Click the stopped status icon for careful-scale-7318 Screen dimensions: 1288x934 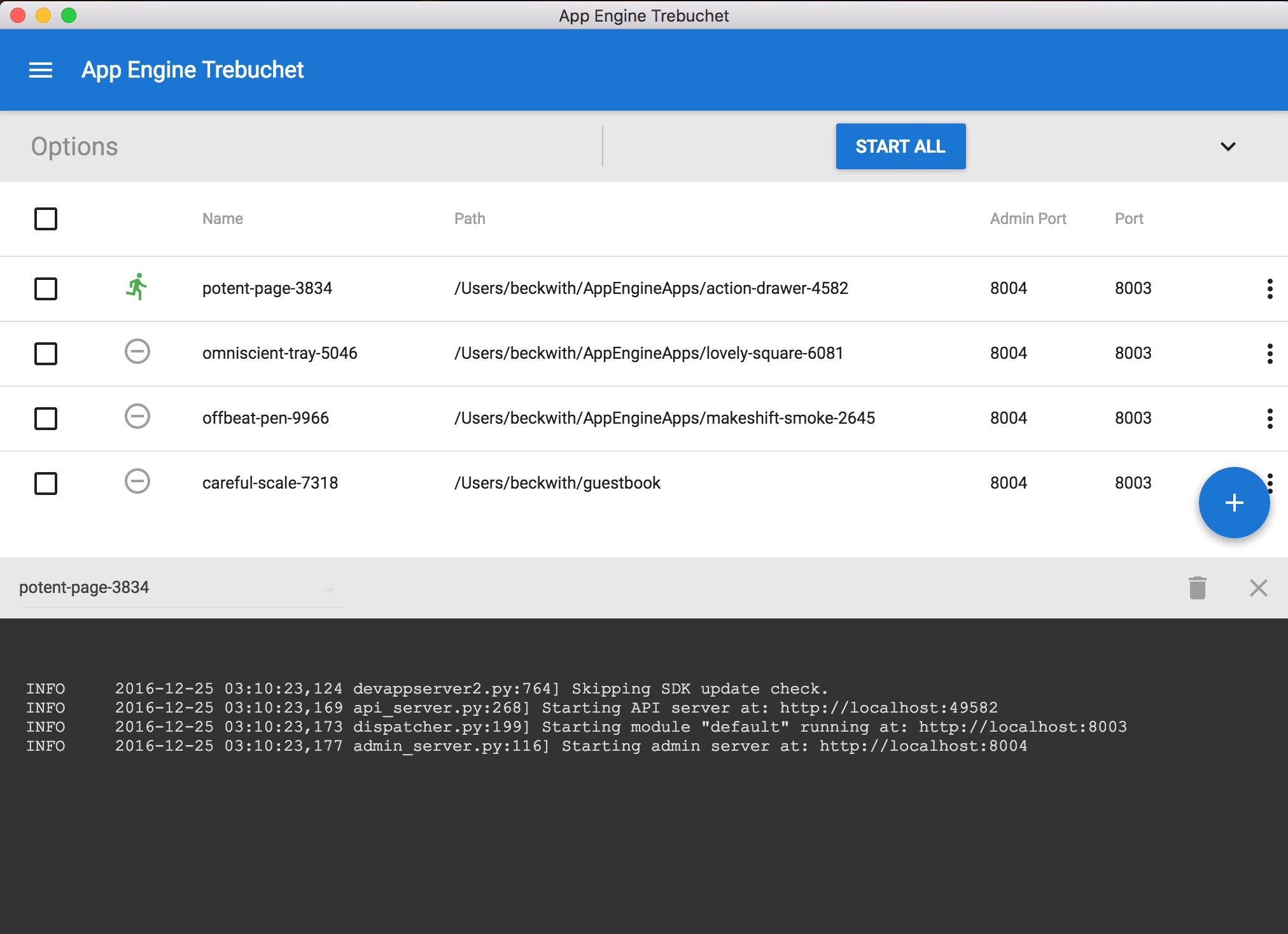point(137,482)
